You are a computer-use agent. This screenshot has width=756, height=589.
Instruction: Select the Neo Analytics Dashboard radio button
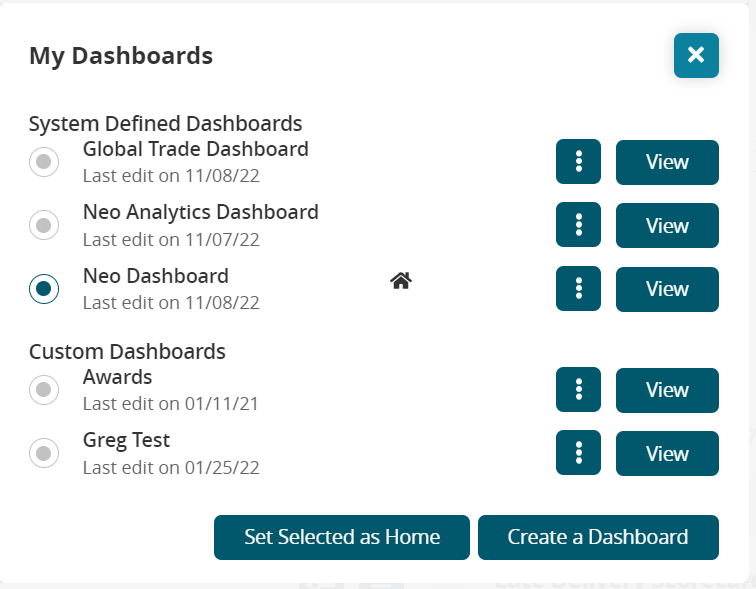(44, 225)
